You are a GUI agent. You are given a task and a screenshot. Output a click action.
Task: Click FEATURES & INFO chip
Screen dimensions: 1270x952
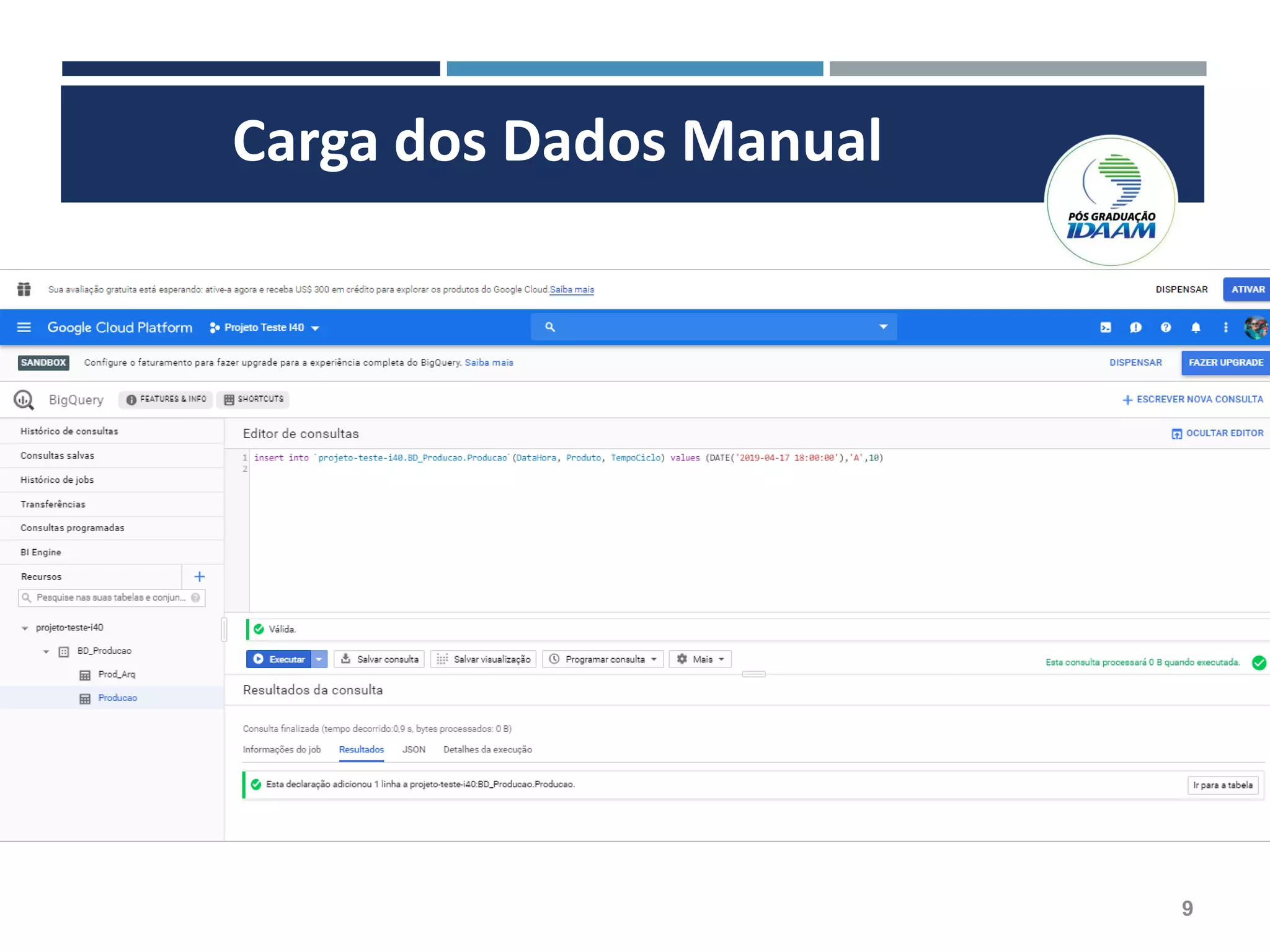pyautogui.click(x=166, y=399)
